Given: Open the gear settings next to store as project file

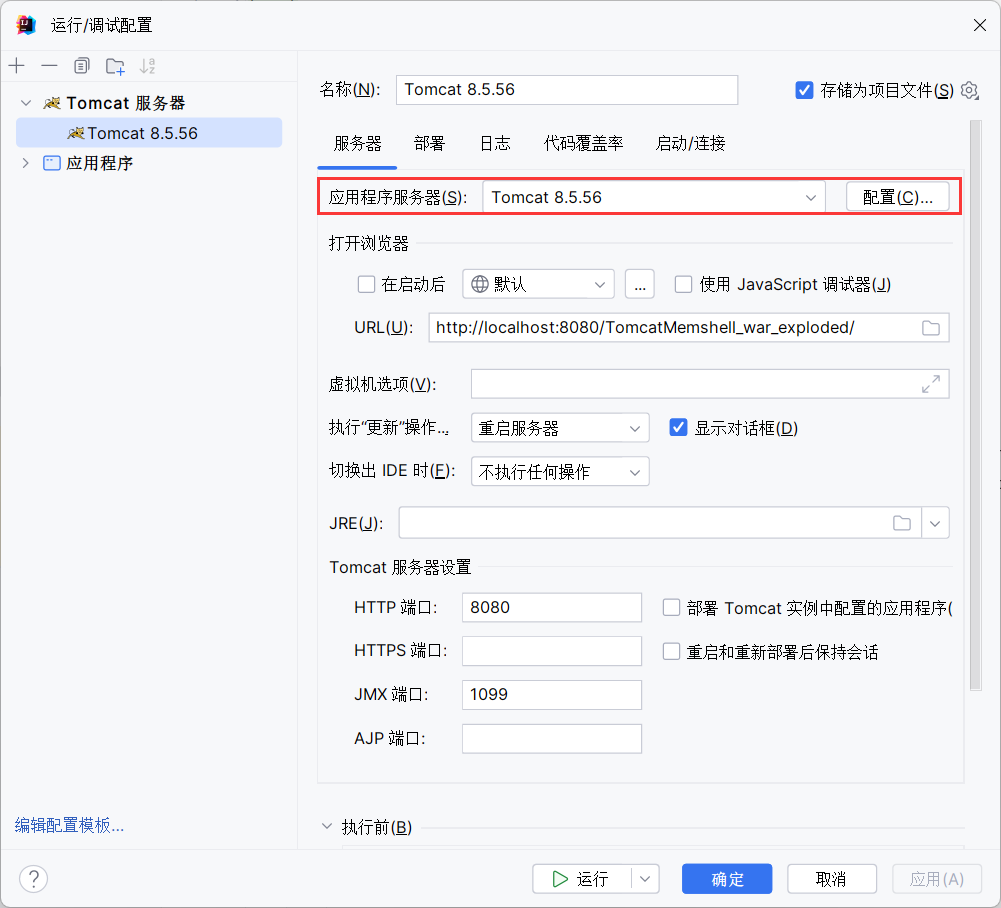Looking at the screenshot, I should pos(969,90).
